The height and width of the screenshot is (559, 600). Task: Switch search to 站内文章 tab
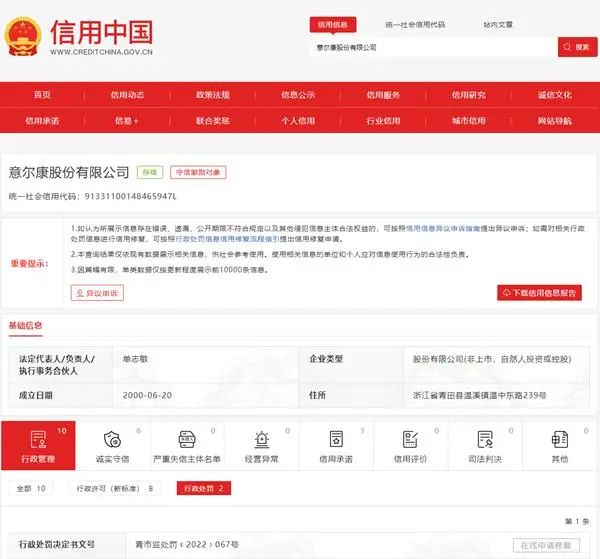(499, 24)
